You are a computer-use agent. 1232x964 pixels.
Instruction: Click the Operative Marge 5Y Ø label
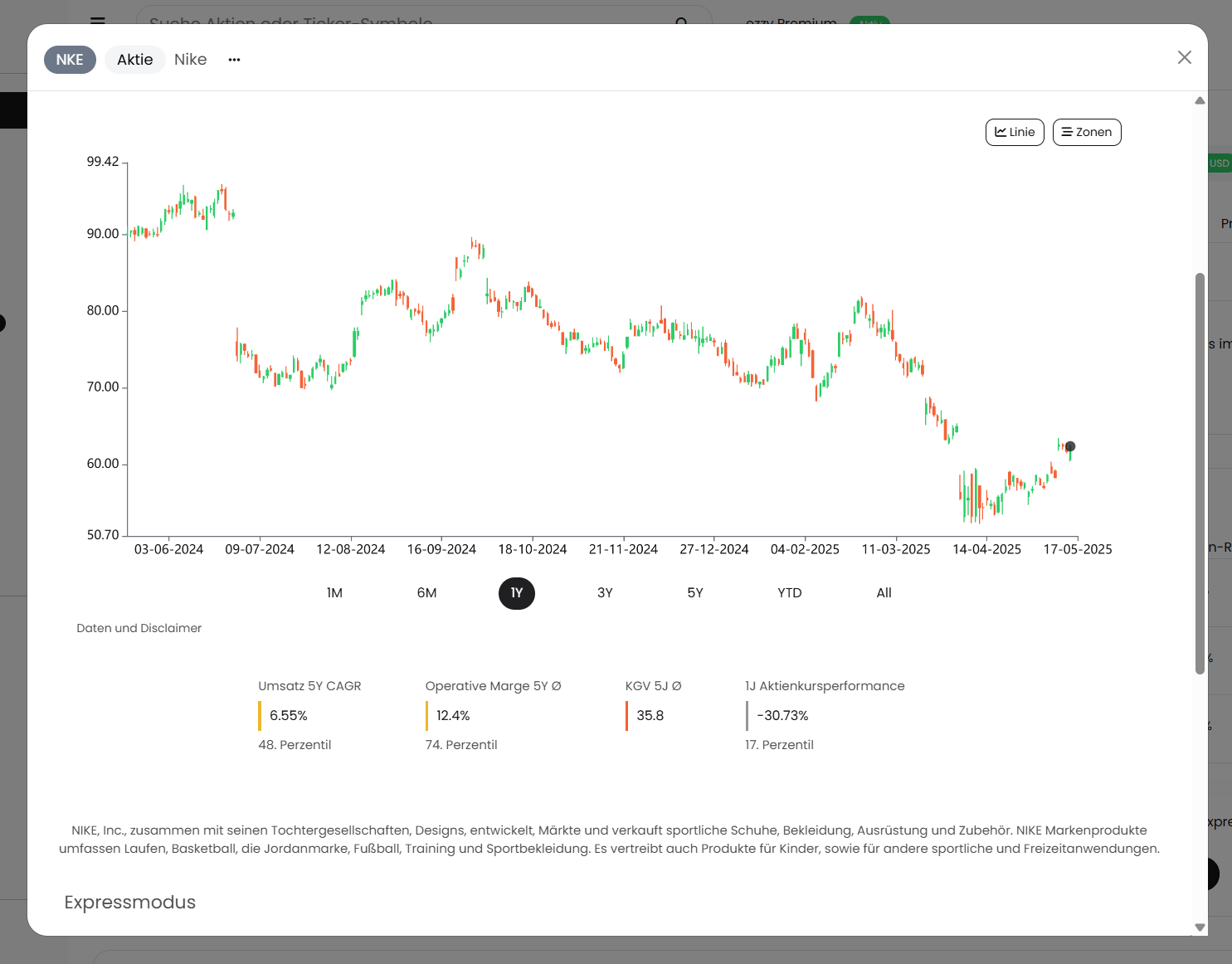(493, 686)
